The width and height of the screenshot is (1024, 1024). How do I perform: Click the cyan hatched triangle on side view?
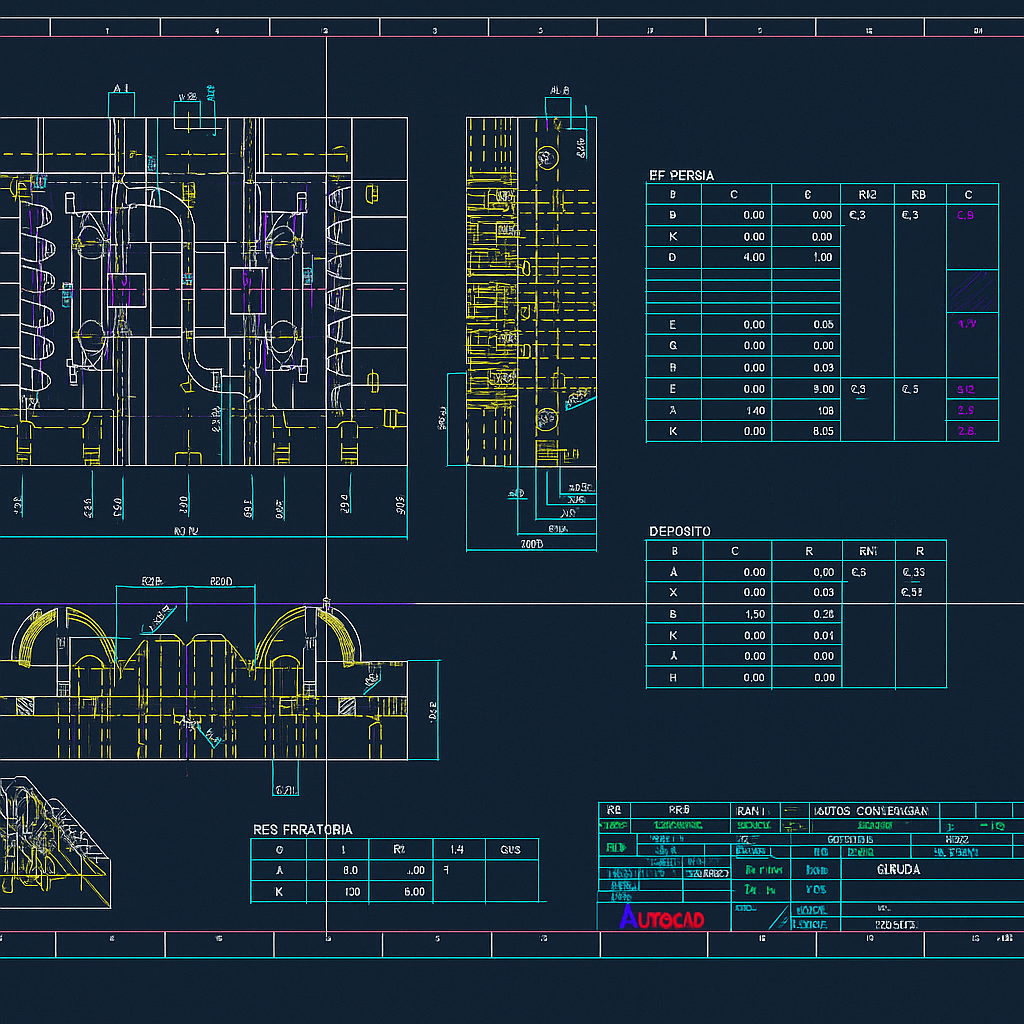pyautogui.click(x=579, y=398)
